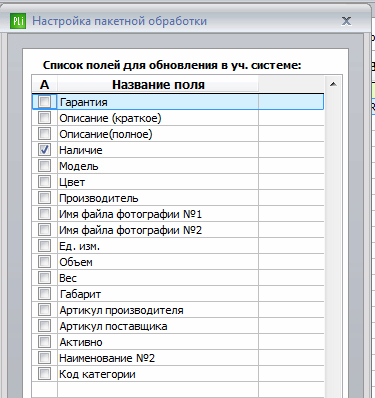Uncheck the Наличие checkbox
375x398 pixels.
(44, 149)
